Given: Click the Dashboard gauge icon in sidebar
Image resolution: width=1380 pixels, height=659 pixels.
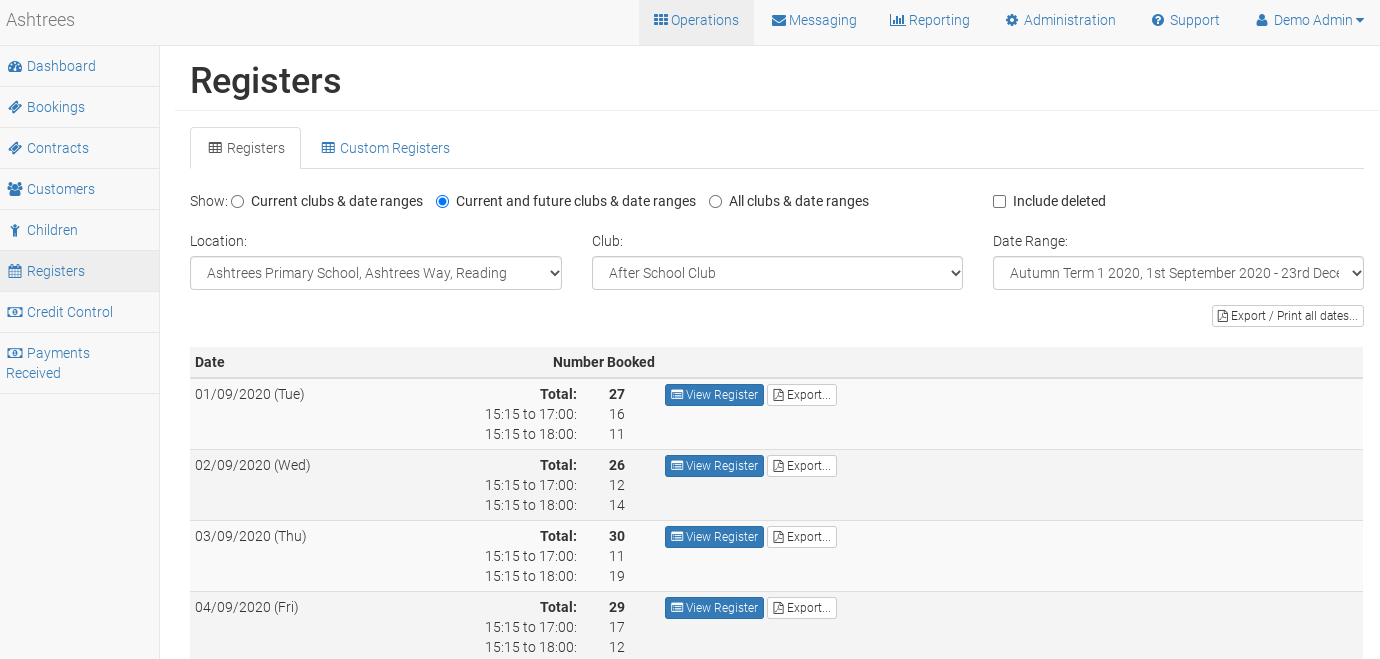Looking at the screenshot, I should (x=15, y=67).
